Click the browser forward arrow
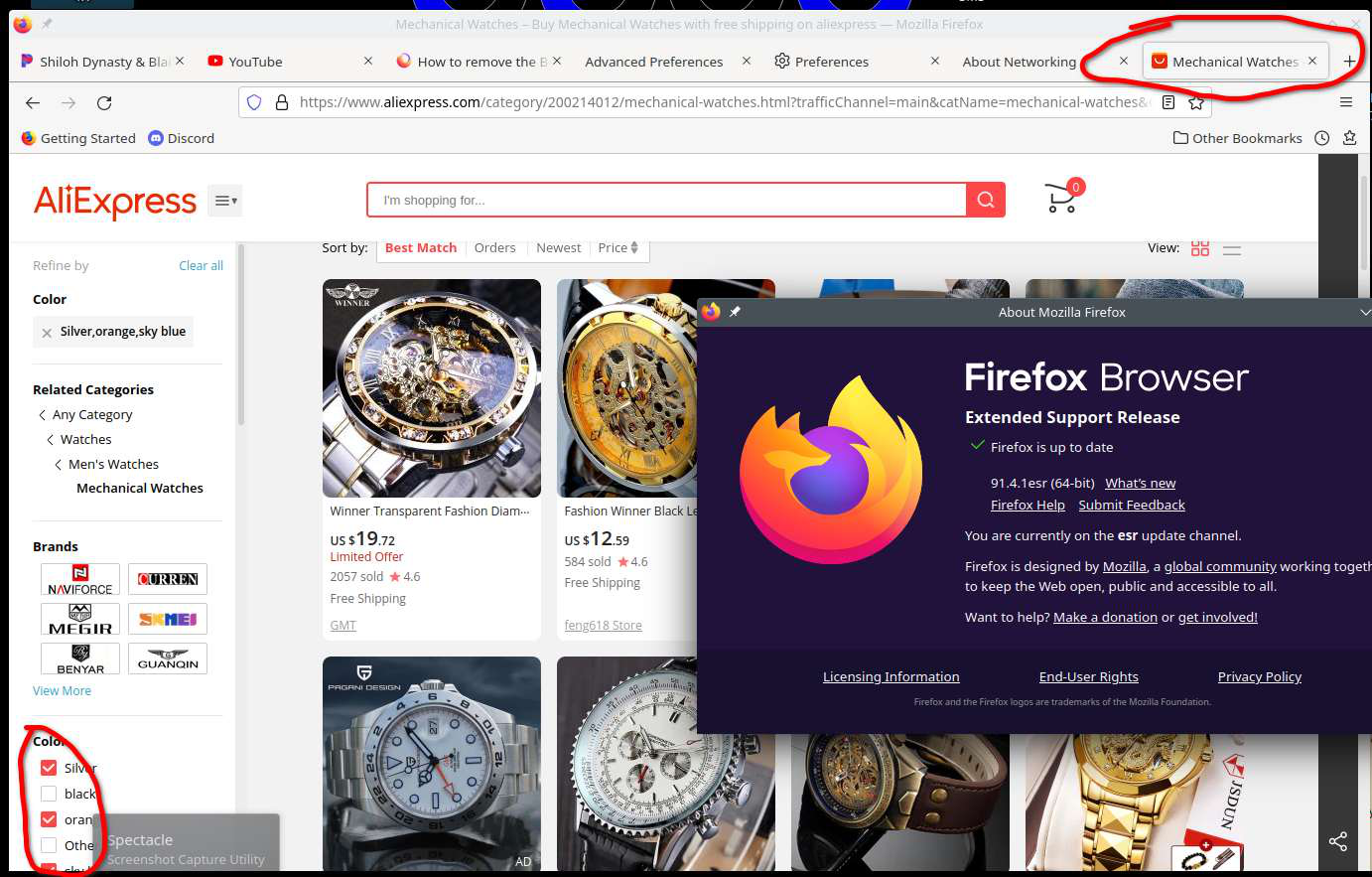 [69, 102]
